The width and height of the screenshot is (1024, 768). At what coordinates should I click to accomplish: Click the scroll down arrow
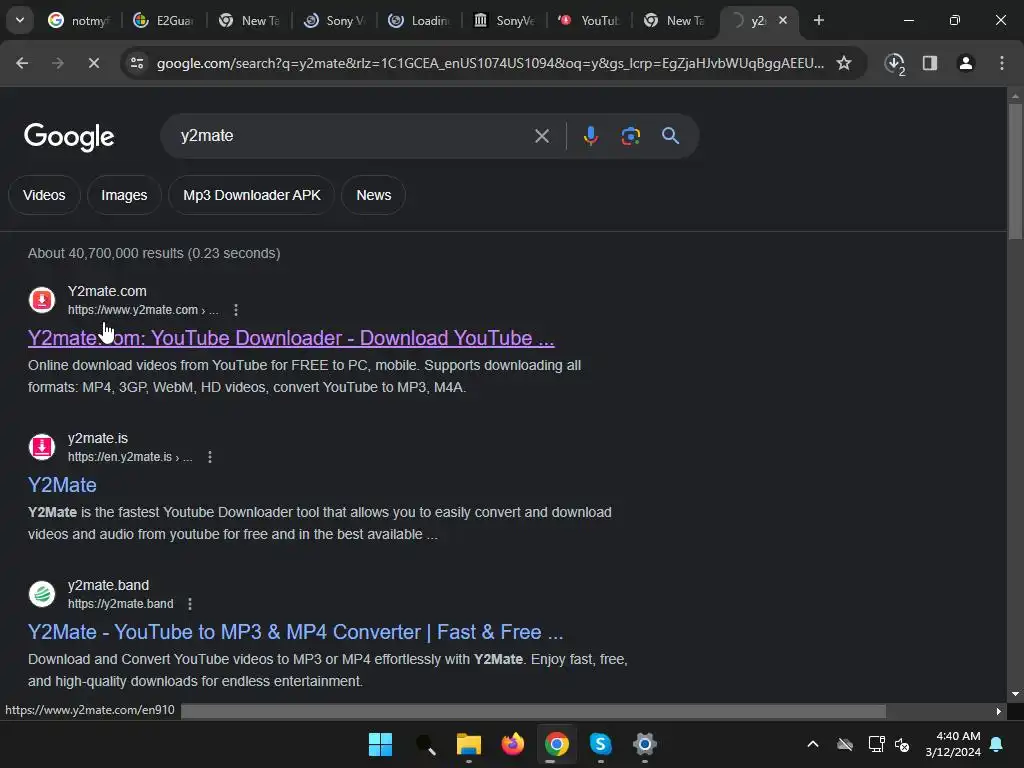point(1015,694)
